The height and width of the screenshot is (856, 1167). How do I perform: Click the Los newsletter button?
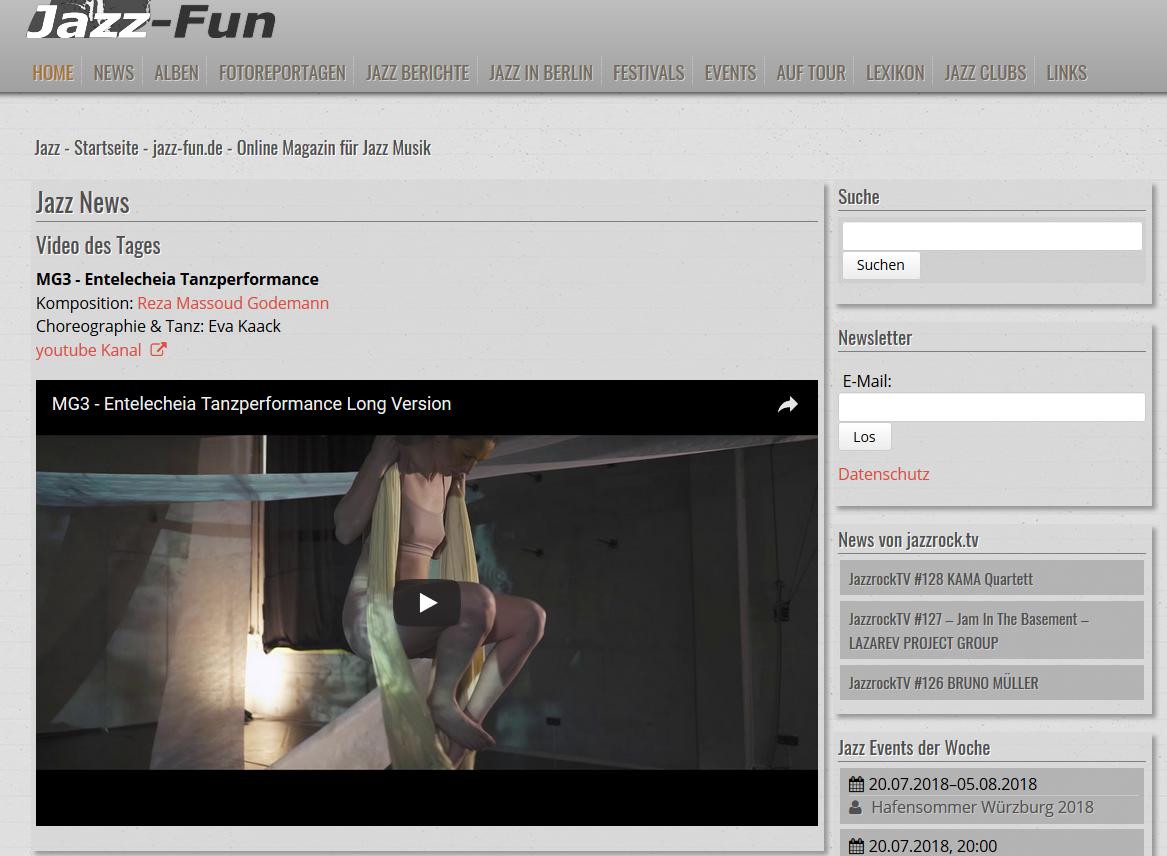click(x=865, y=437)
